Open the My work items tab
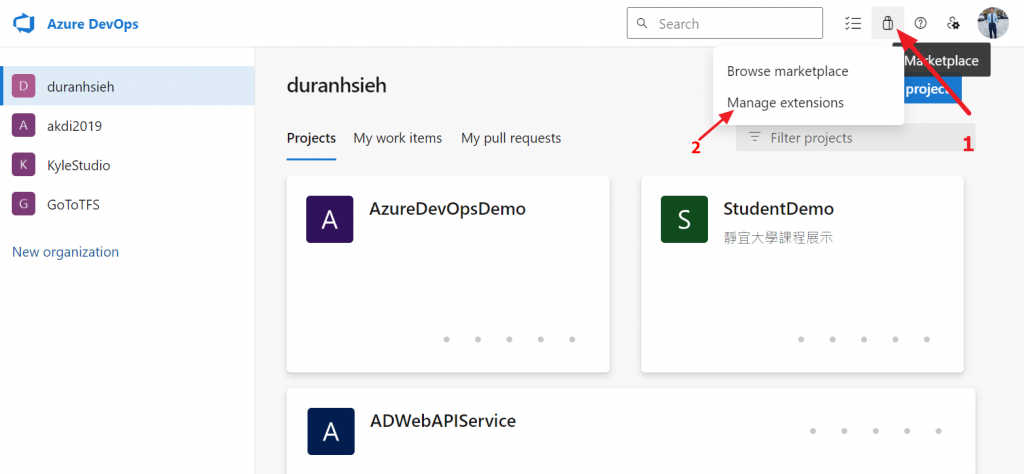Image resolution: width=1024 pixels, height=474 pixels. (x=398, y=138)
